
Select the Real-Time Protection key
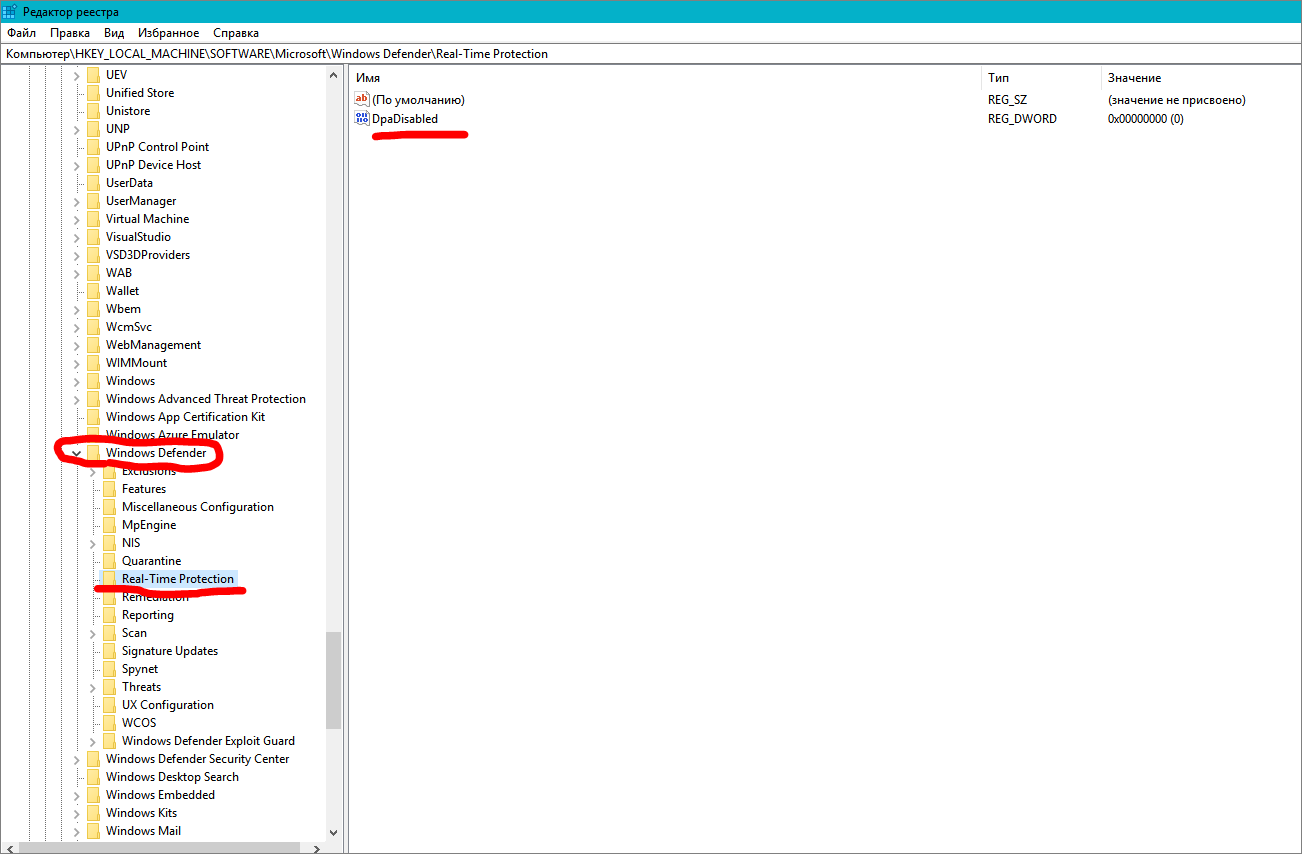click(x=178, y=579)
